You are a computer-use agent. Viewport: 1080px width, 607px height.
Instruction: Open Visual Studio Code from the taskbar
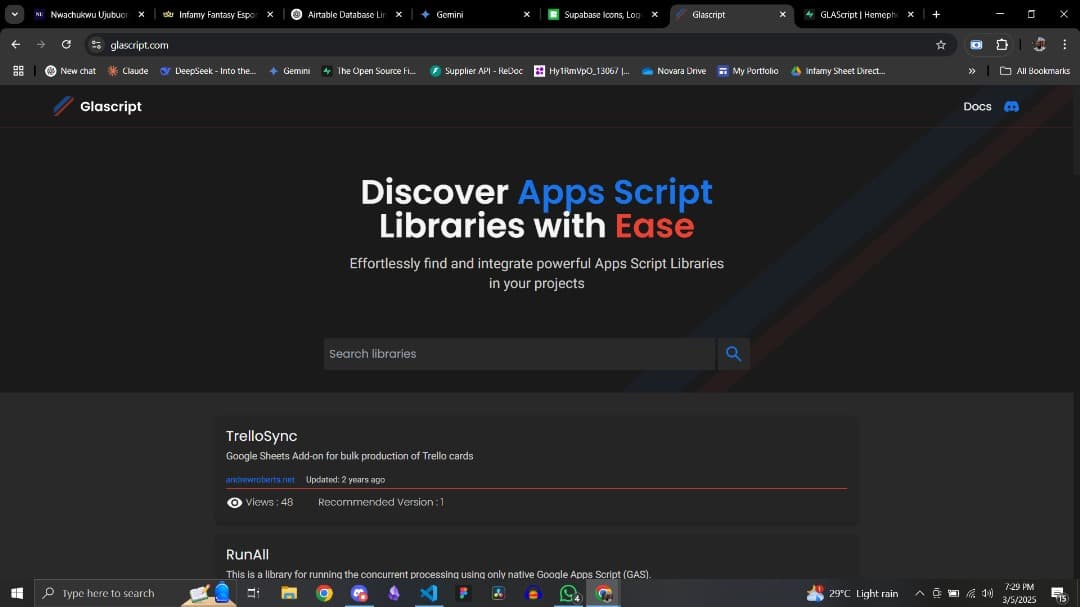tap(428, 593)
